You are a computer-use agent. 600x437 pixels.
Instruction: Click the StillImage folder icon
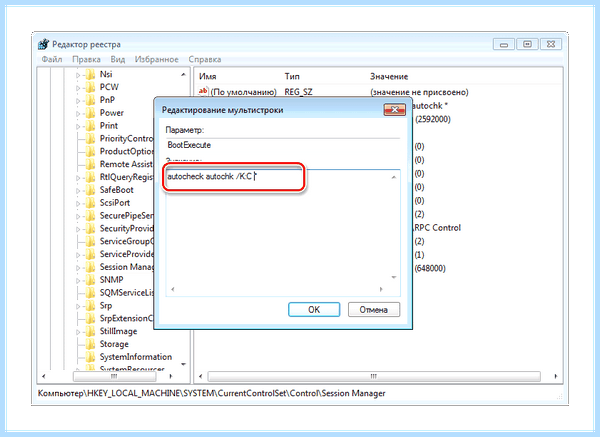[x=90, y=331]
